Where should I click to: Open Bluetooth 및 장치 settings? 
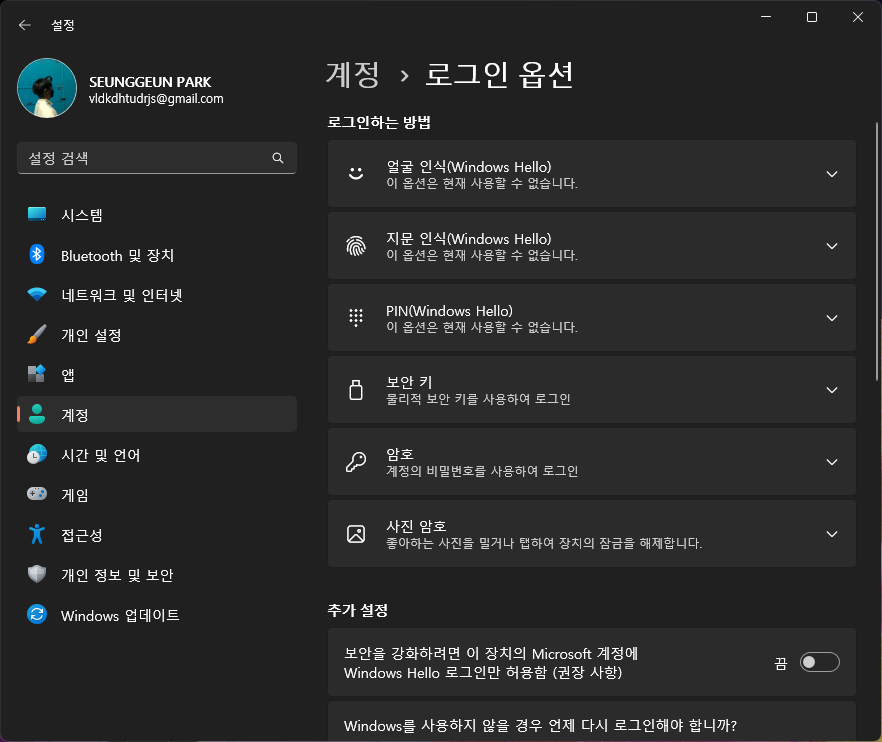point(157,255)
